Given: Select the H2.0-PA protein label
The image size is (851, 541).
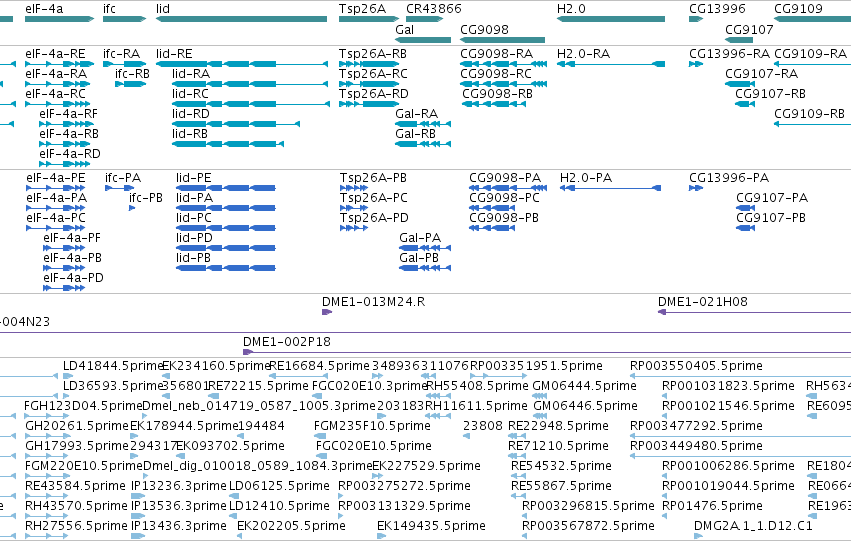Looking at the screenshot, I should [x=586, y=178].
